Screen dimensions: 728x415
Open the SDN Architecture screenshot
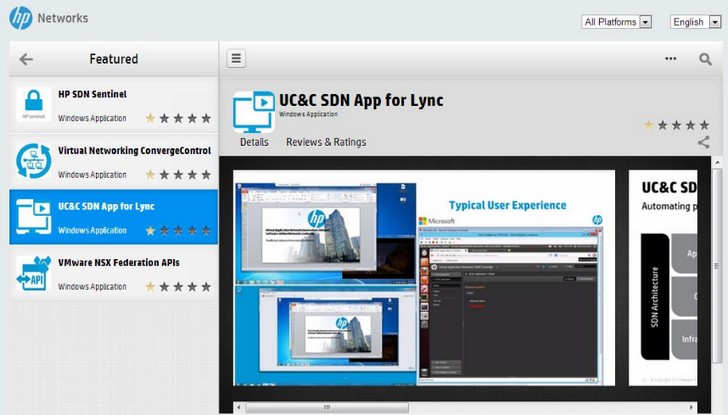(663, 278)
